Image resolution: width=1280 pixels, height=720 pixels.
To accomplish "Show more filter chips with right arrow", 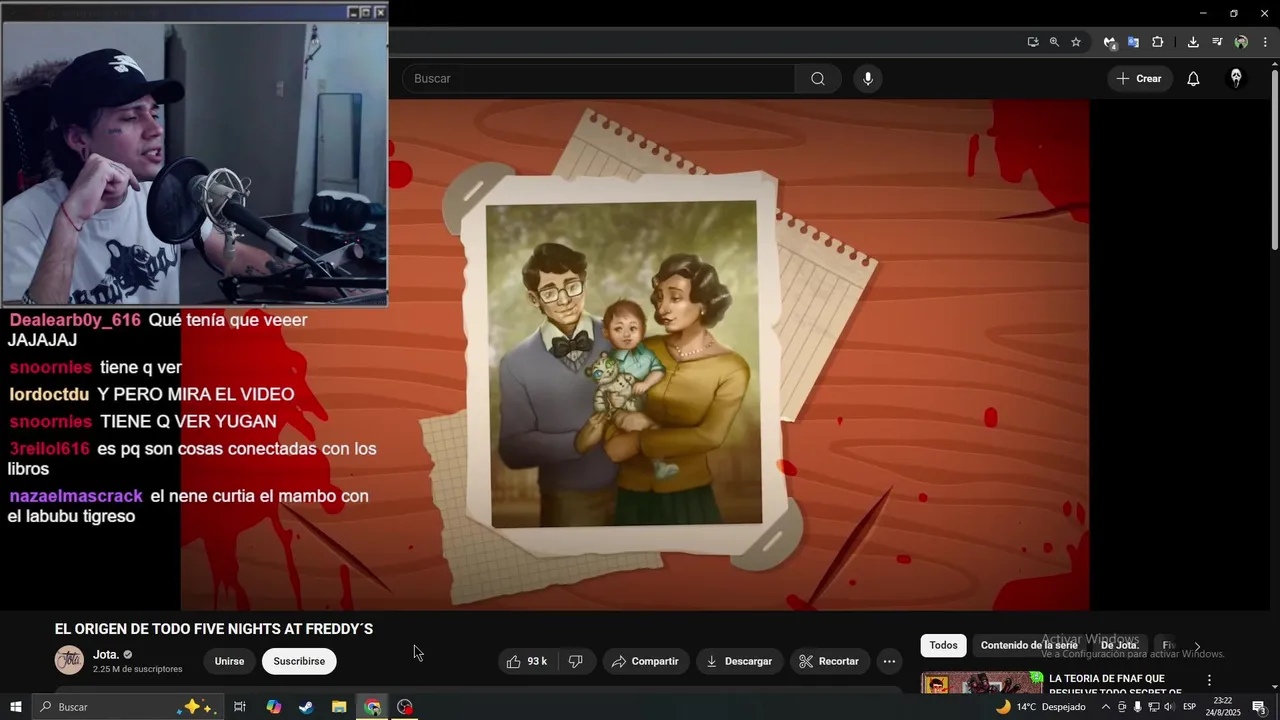I will click(x=1197, y=646).
